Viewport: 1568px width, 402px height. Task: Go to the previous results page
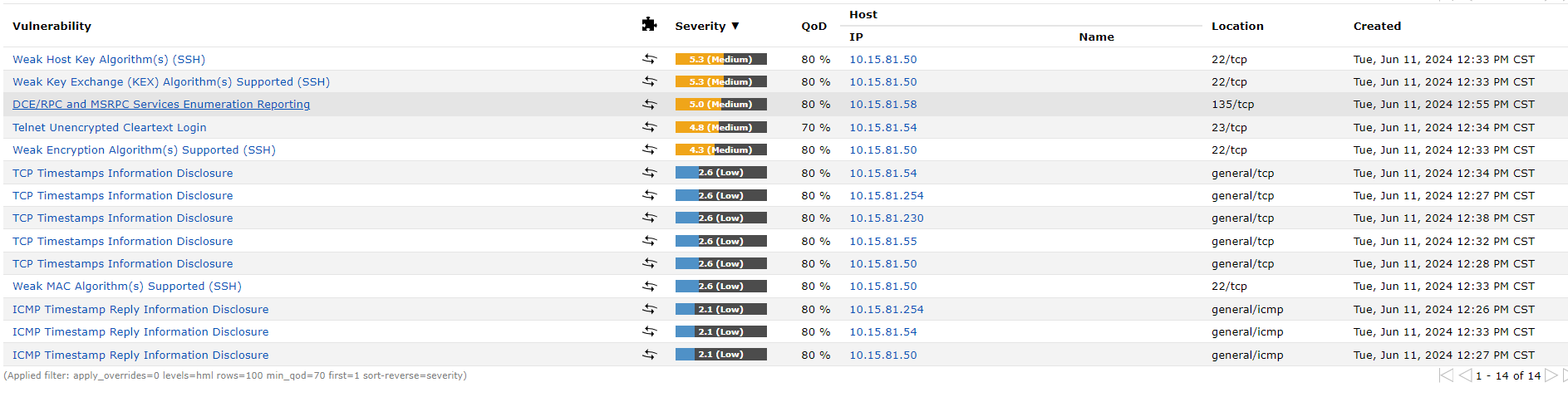1465,375
